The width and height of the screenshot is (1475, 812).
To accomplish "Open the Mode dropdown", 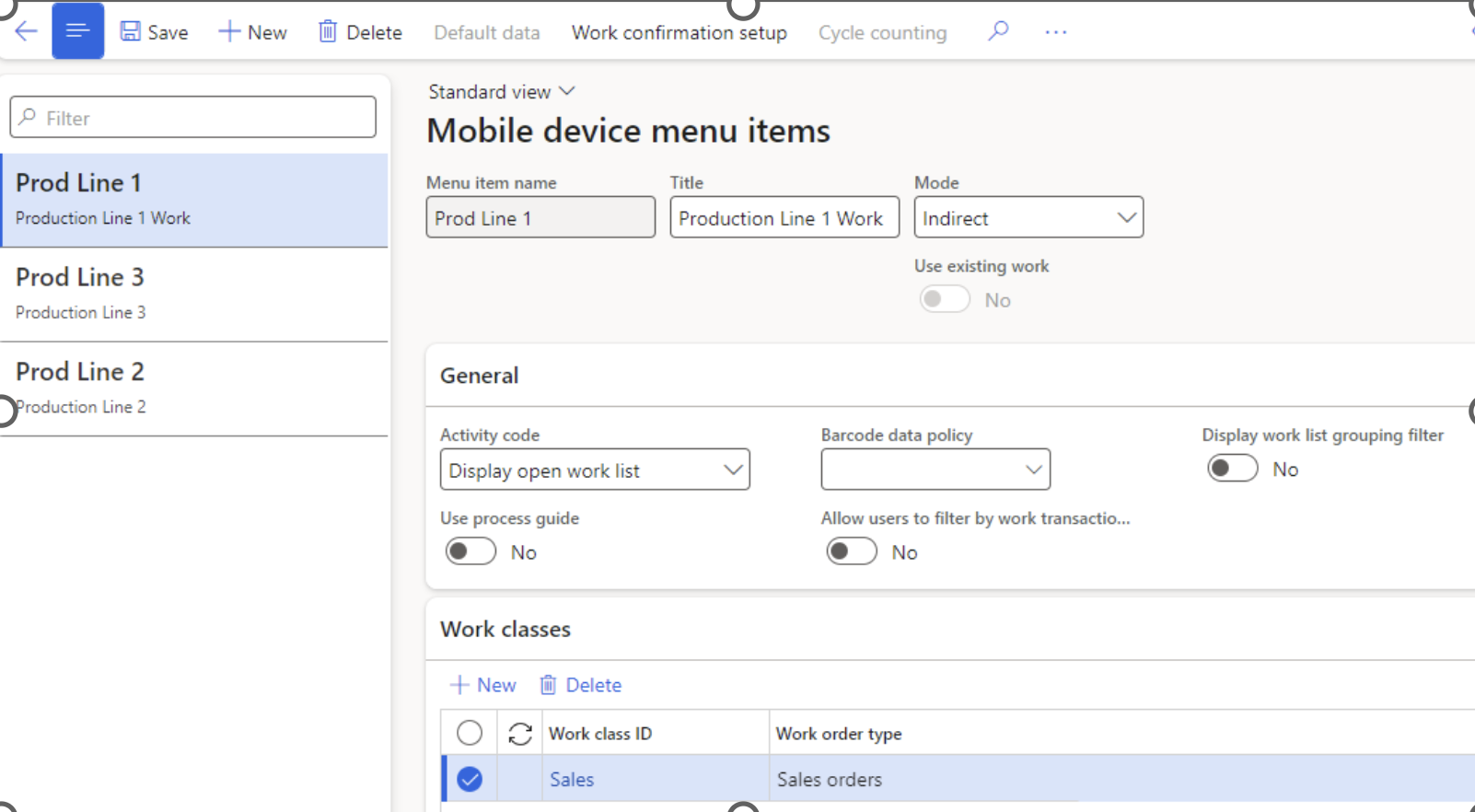I will [x=1125, y=218].
